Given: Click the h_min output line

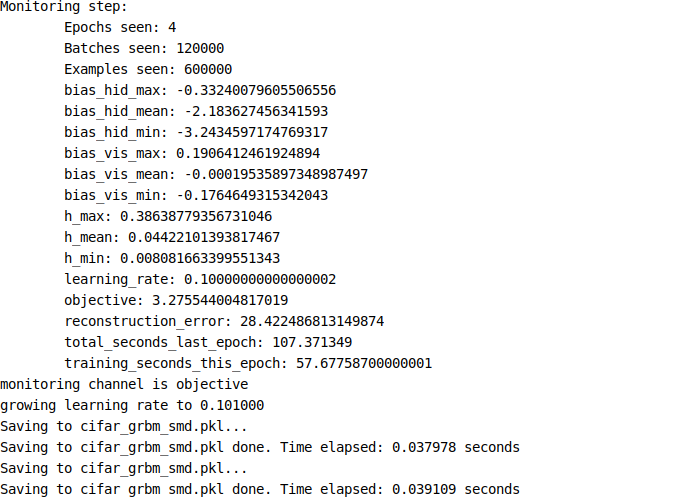Looking at the screenshot, I should point(172,258).
